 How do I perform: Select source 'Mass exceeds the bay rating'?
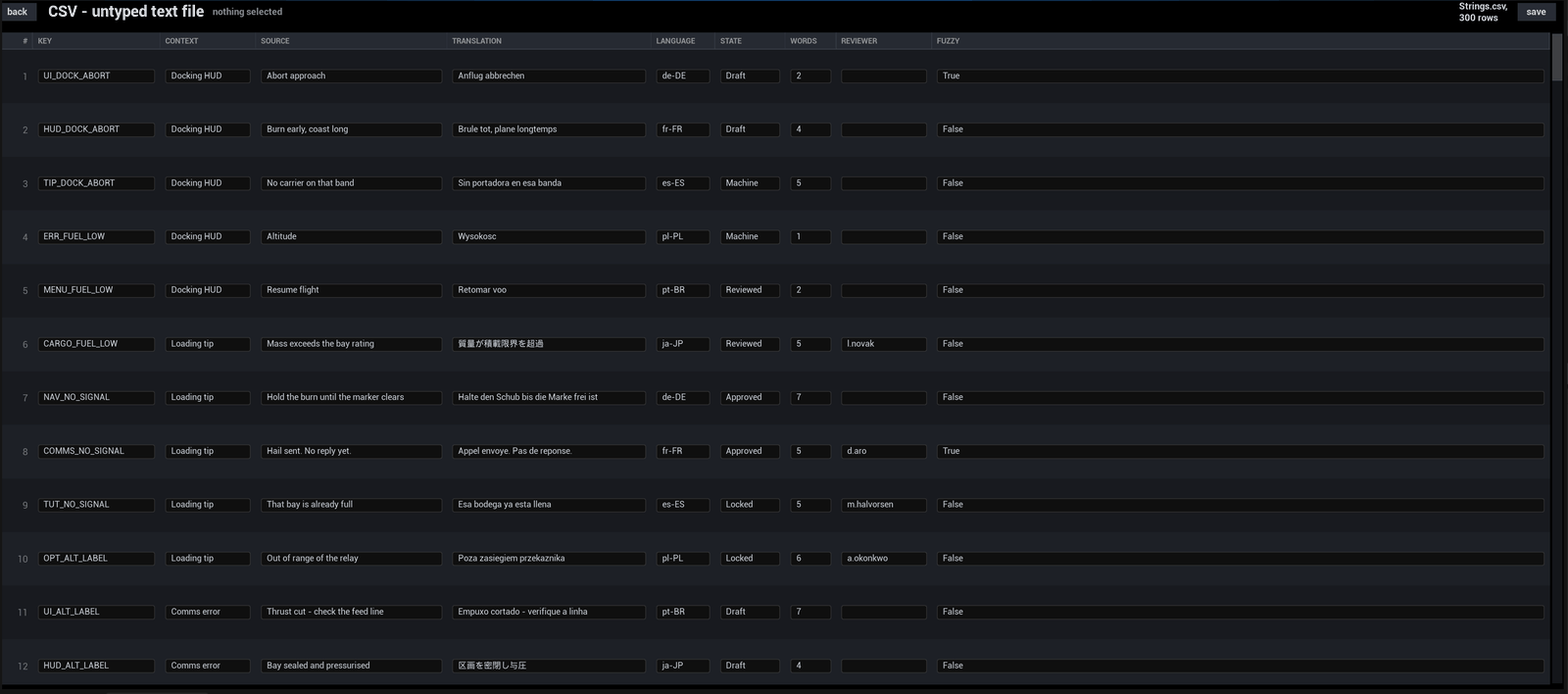[x=352, y=344]
